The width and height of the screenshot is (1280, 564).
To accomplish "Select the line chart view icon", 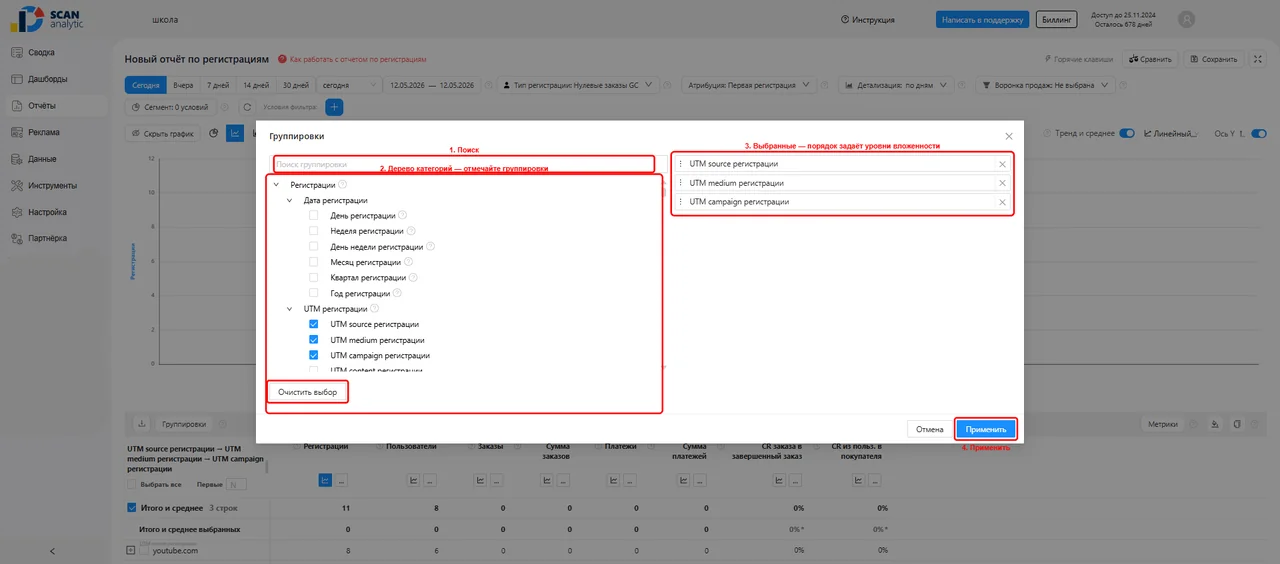I will coord(235,133).
